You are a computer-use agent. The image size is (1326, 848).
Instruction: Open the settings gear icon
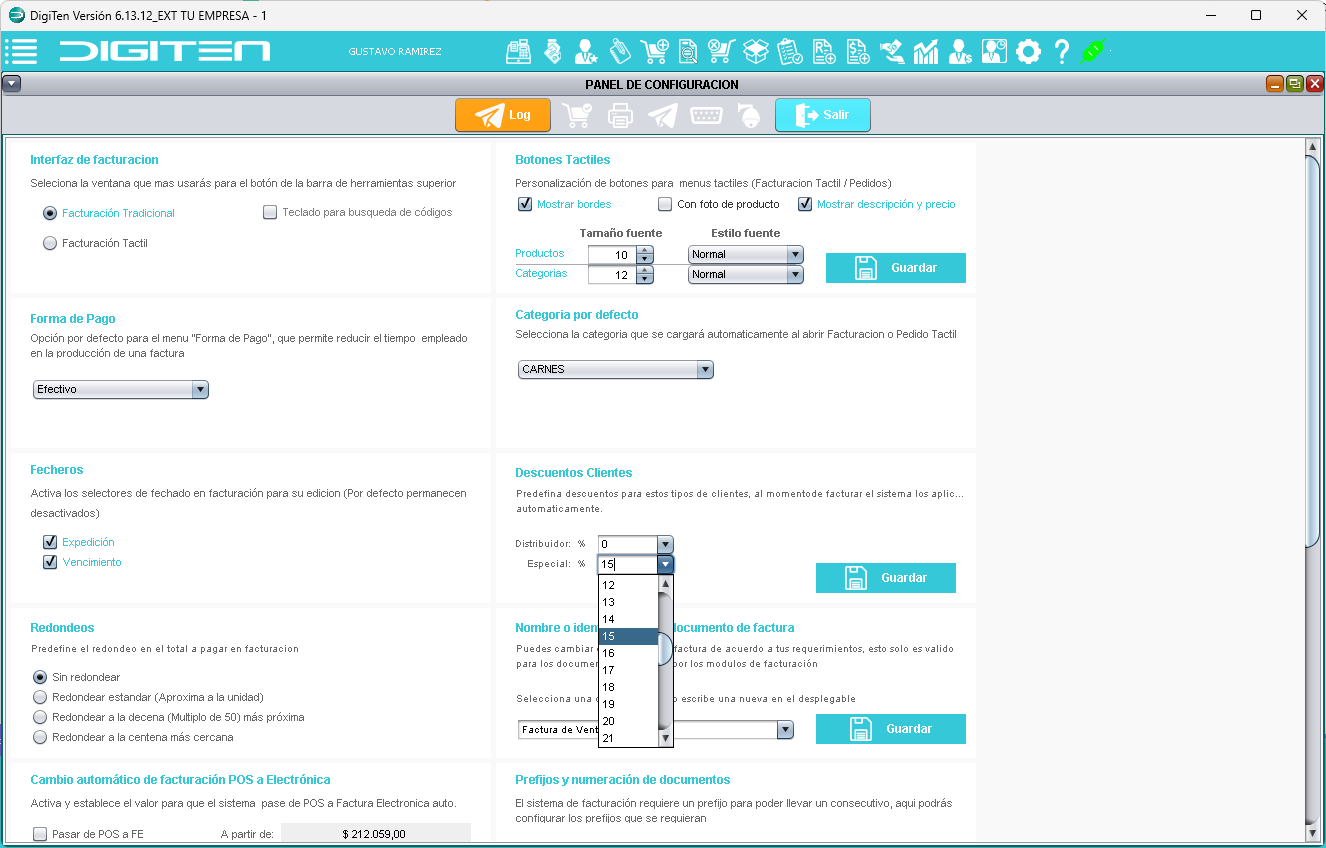1028,51
